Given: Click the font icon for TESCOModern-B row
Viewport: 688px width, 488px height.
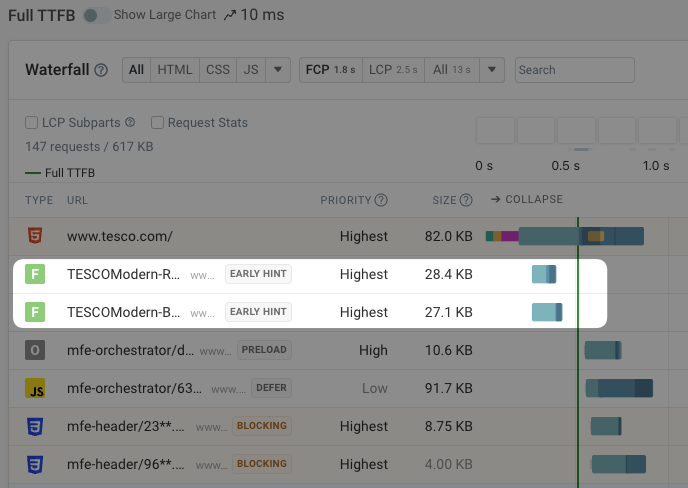Looking at the screenshot, I should click(35, 313).
